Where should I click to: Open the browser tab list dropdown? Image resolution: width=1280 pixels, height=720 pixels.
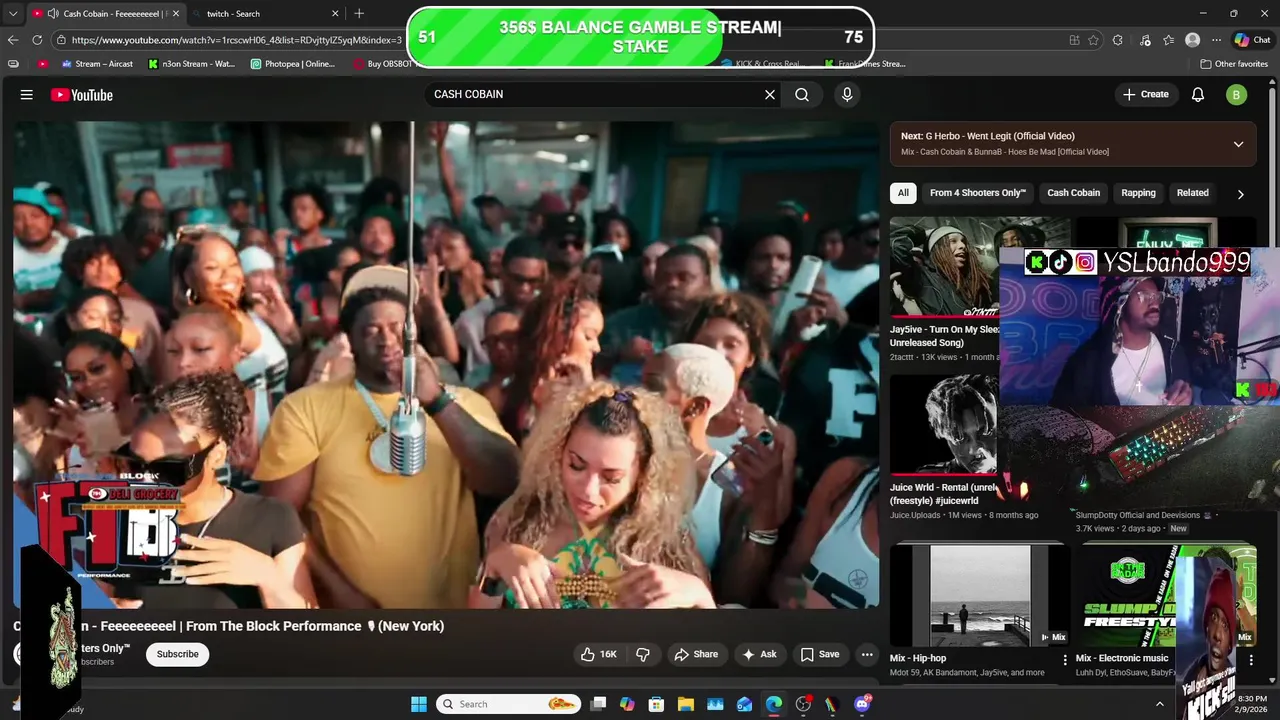(x=12, y=14)
